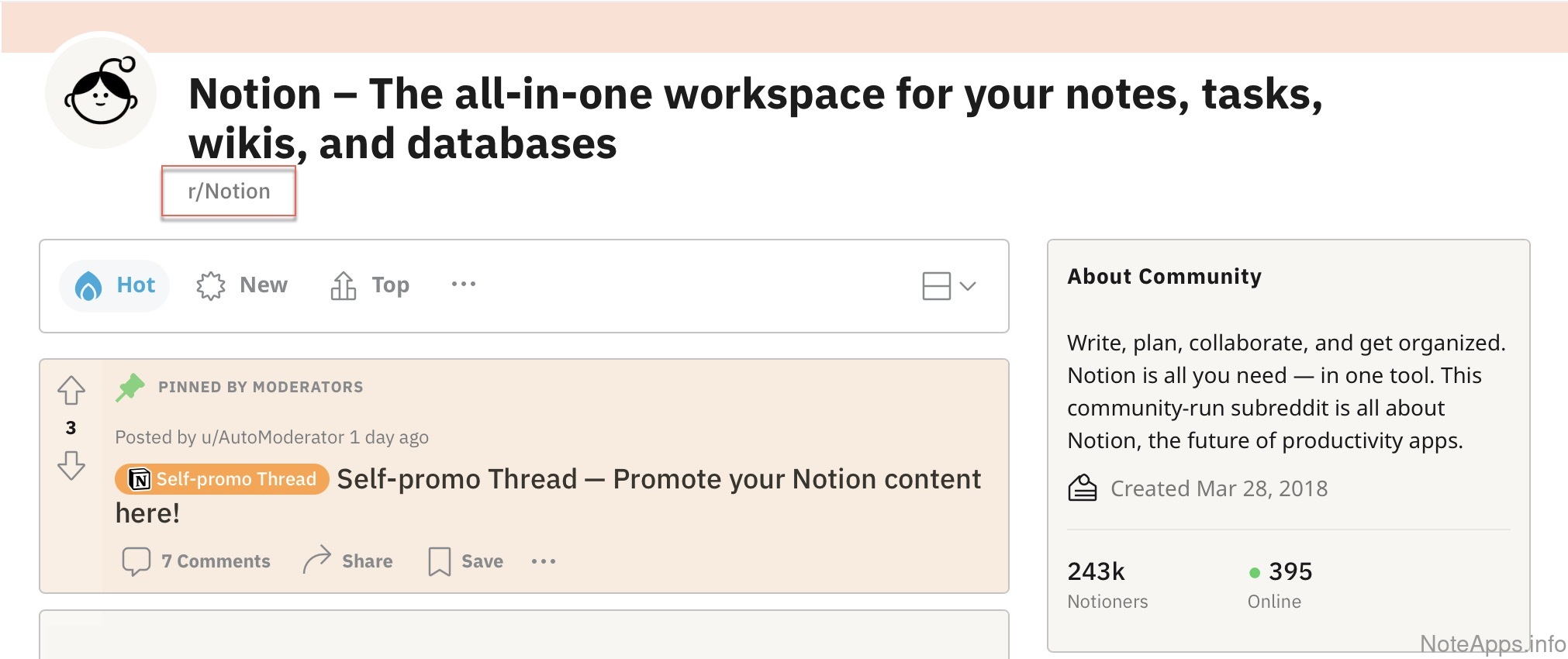This screenshot has height=659, width=1568.
Task: Click the green pinned post pin icon
Action: (130, 387)
